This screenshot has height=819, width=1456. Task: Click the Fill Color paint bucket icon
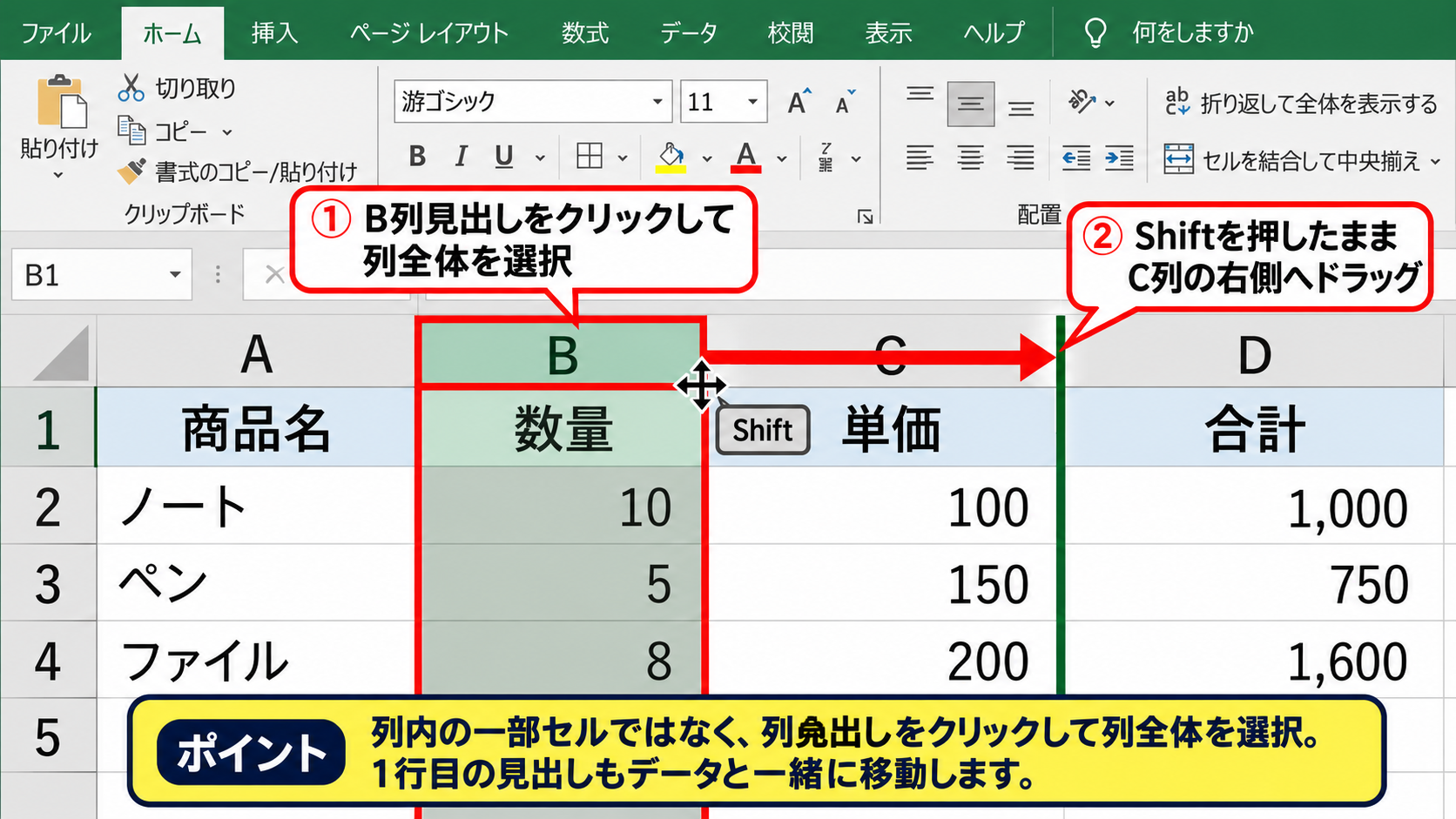pos(671,157)
